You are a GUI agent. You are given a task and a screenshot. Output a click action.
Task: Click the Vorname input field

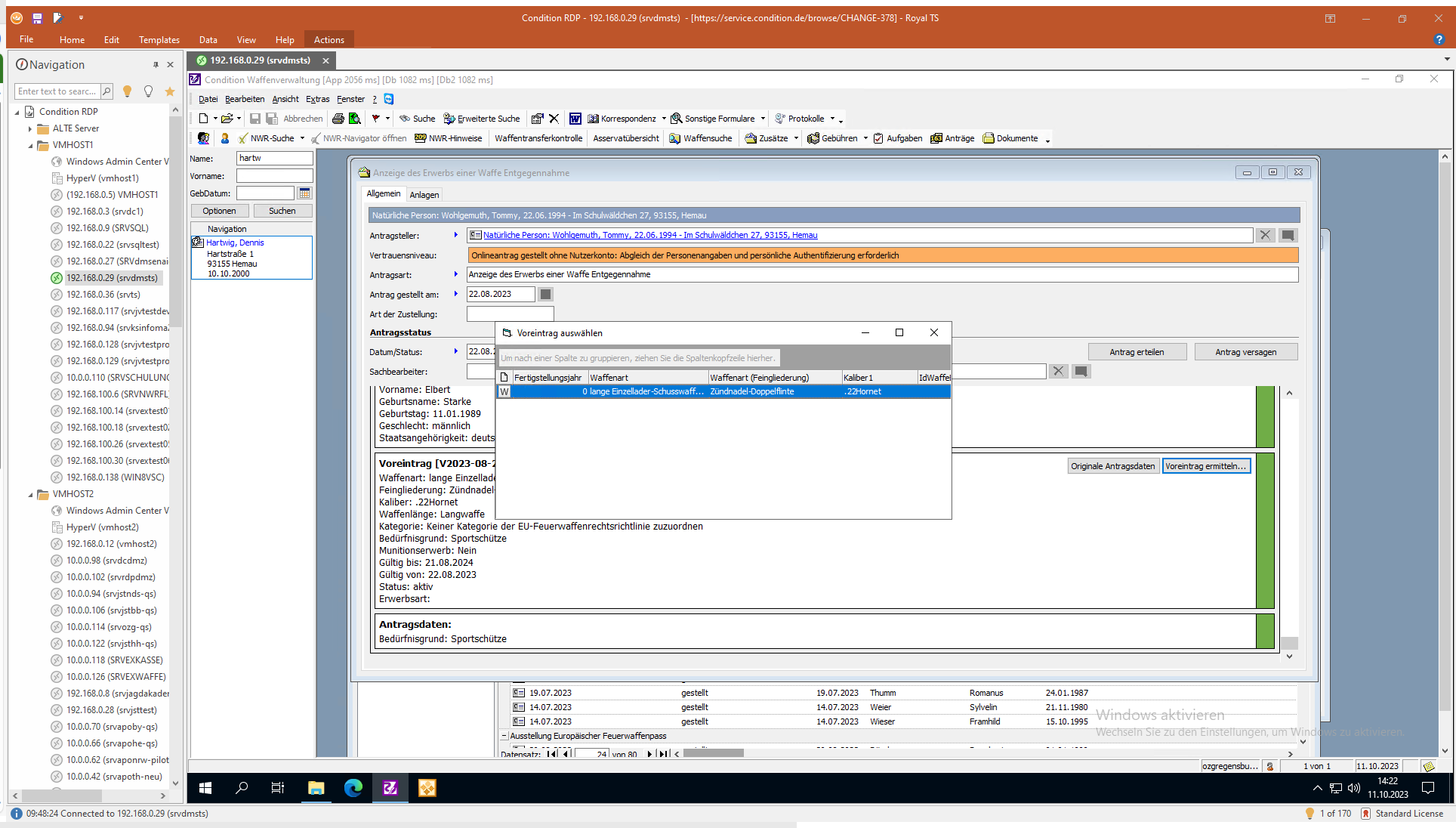[x=274, y=176]
